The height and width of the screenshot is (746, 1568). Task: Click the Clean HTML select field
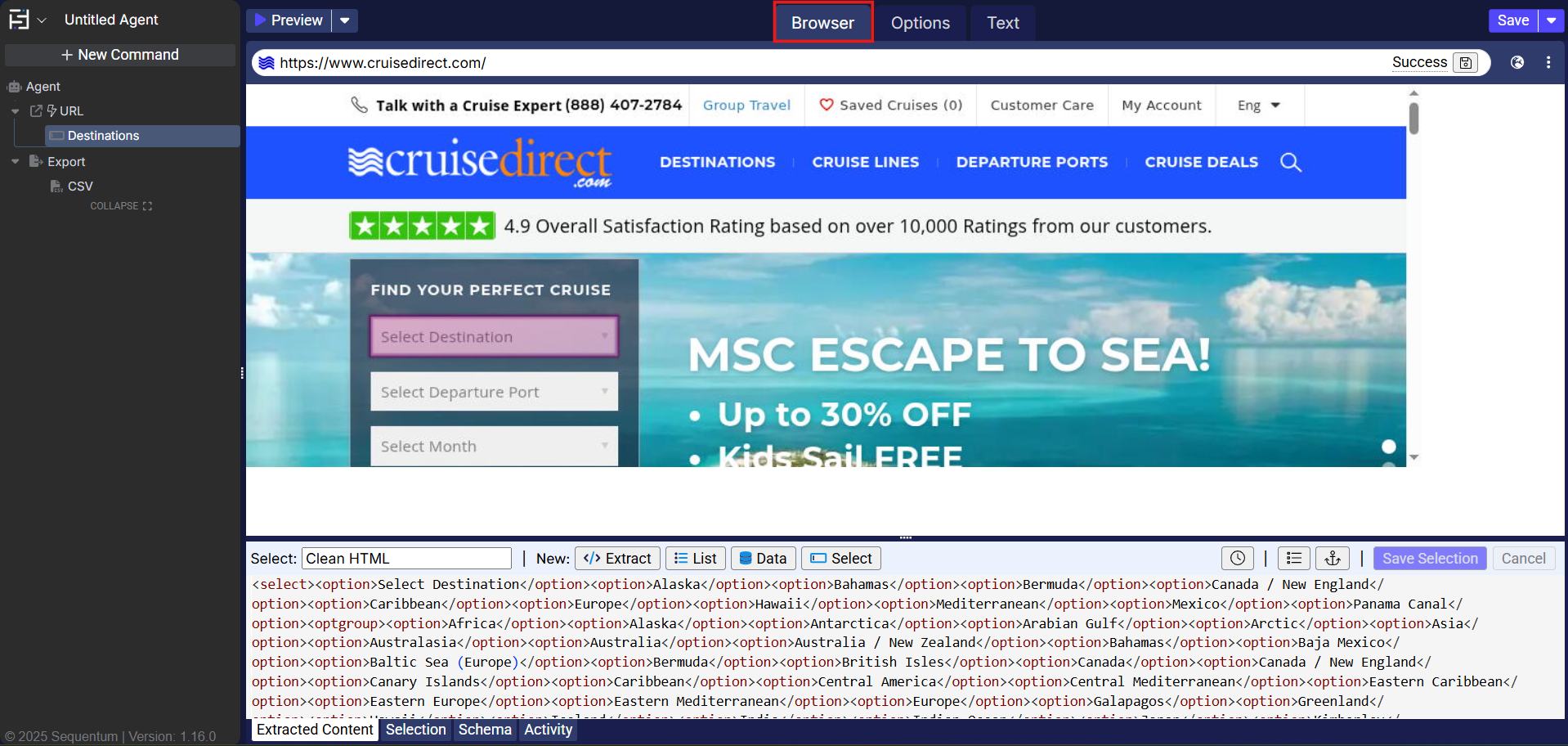(x=406, y=558)
